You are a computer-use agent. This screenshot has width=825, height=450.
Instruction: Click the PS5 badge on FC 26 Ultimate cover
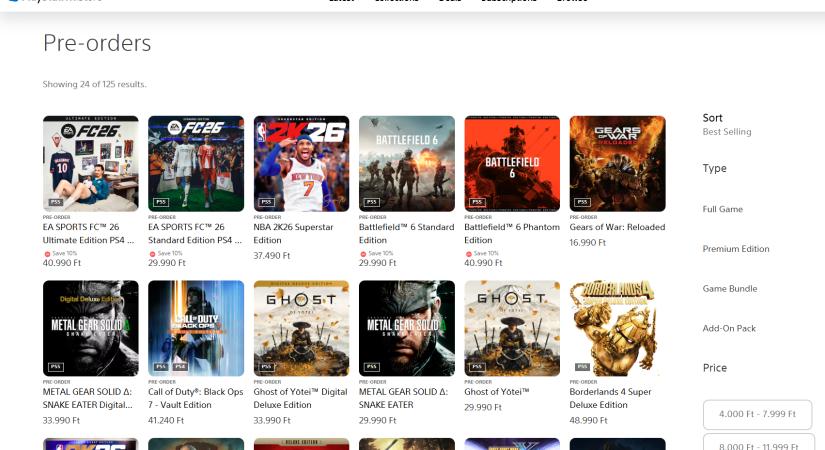pyautogui.click(x=56, y=202)
